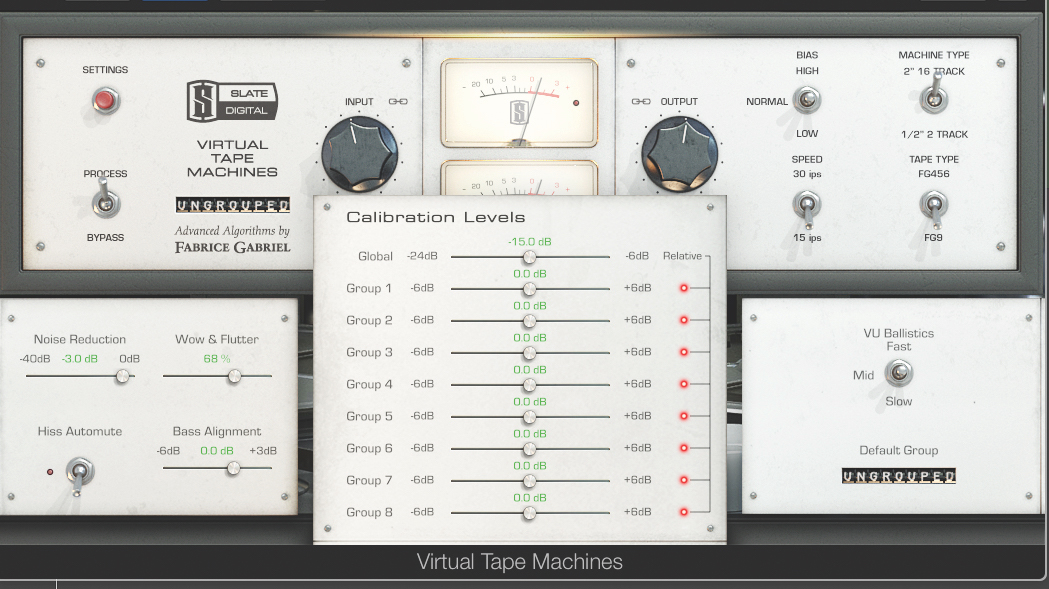Toggle the Group 6 Relative red LED
Image resolution: width=1049 pixels, height=589 pixels.
click(684, 448)
